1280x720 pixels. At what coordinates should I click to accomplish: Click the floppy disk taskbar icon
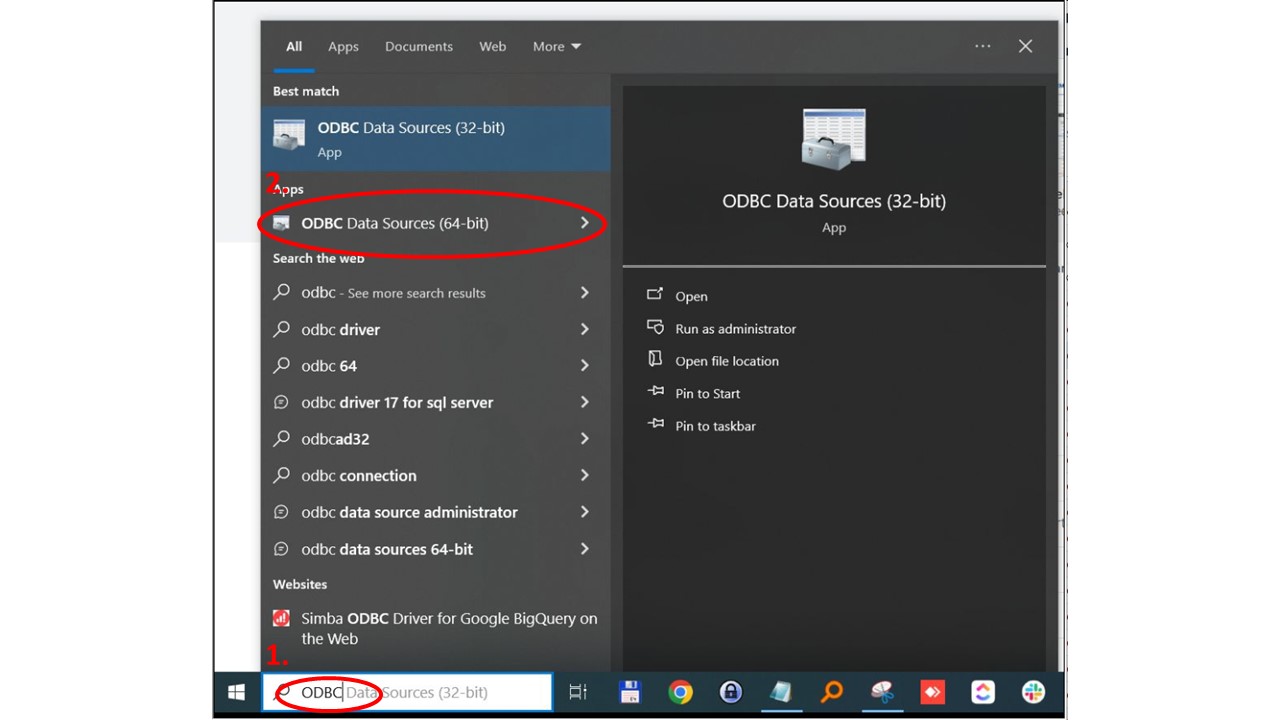630,692
